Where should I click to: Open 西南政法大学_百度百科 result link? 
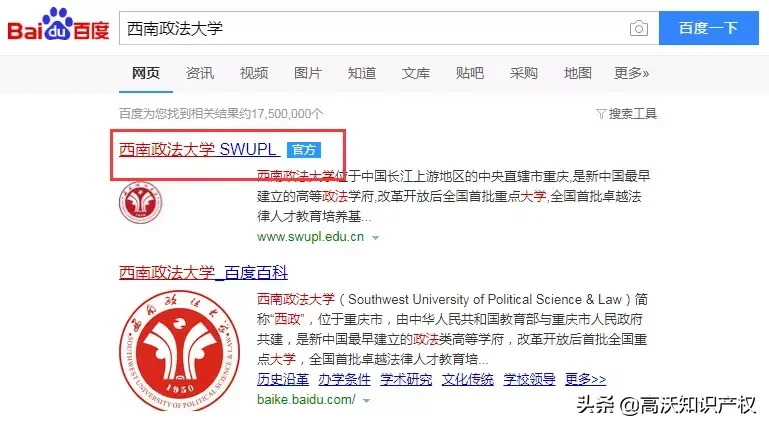[203, 272]
